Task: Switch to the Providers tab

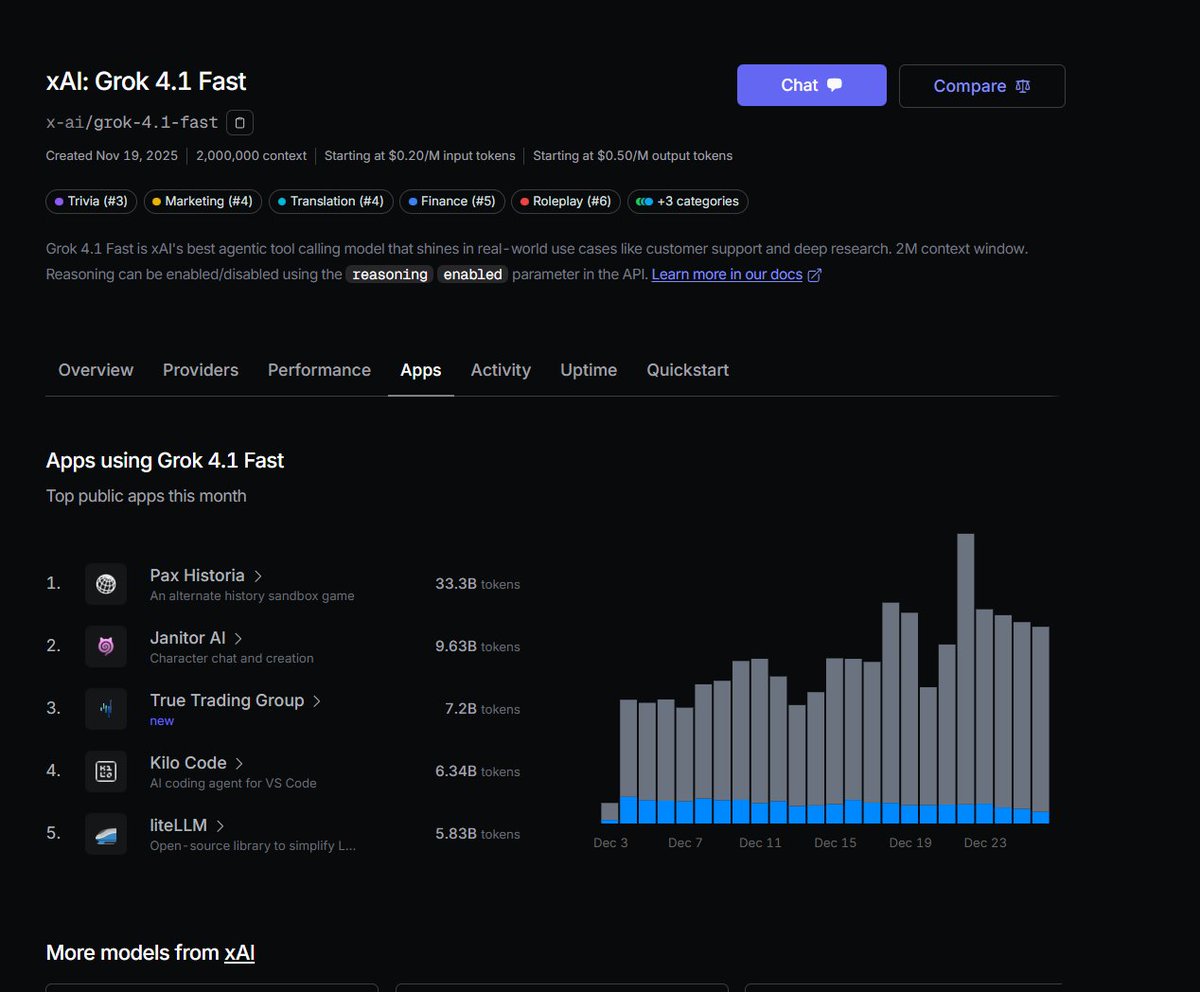Action: pos(201,370)
